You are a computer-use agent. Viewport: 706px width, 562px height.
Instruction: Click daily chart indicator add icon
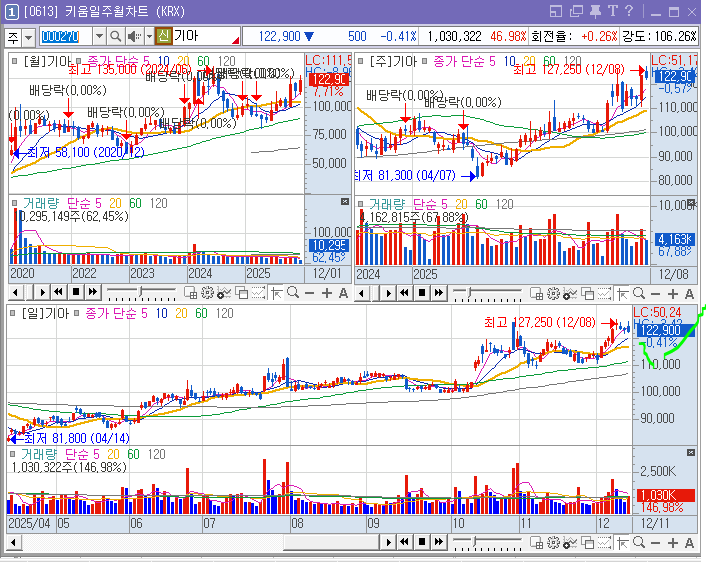pyautogui.click(x=570, y=543)
